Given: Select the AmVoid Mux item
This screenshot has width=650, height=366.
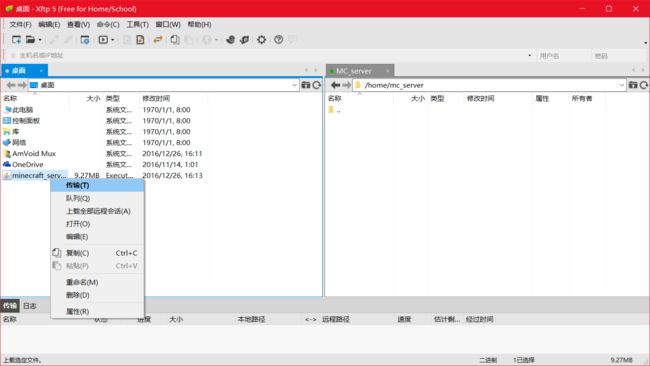Looking at the screenshot, I should [x=29, y=153].
